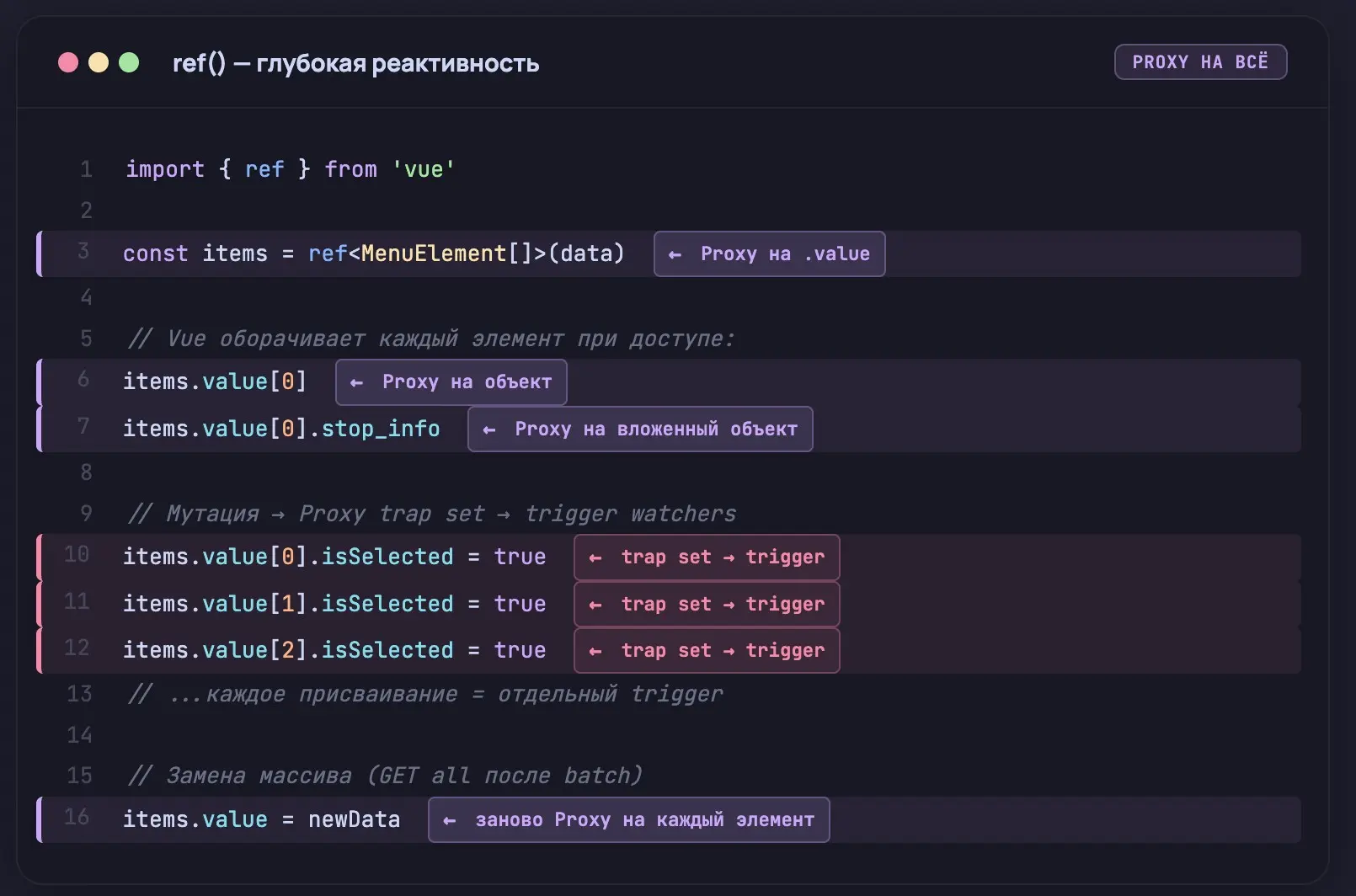Click the left arrow in line 12 annotation
Image resolution: width=1356 pixels, height=896 pixels.
(x=595, y=651)
